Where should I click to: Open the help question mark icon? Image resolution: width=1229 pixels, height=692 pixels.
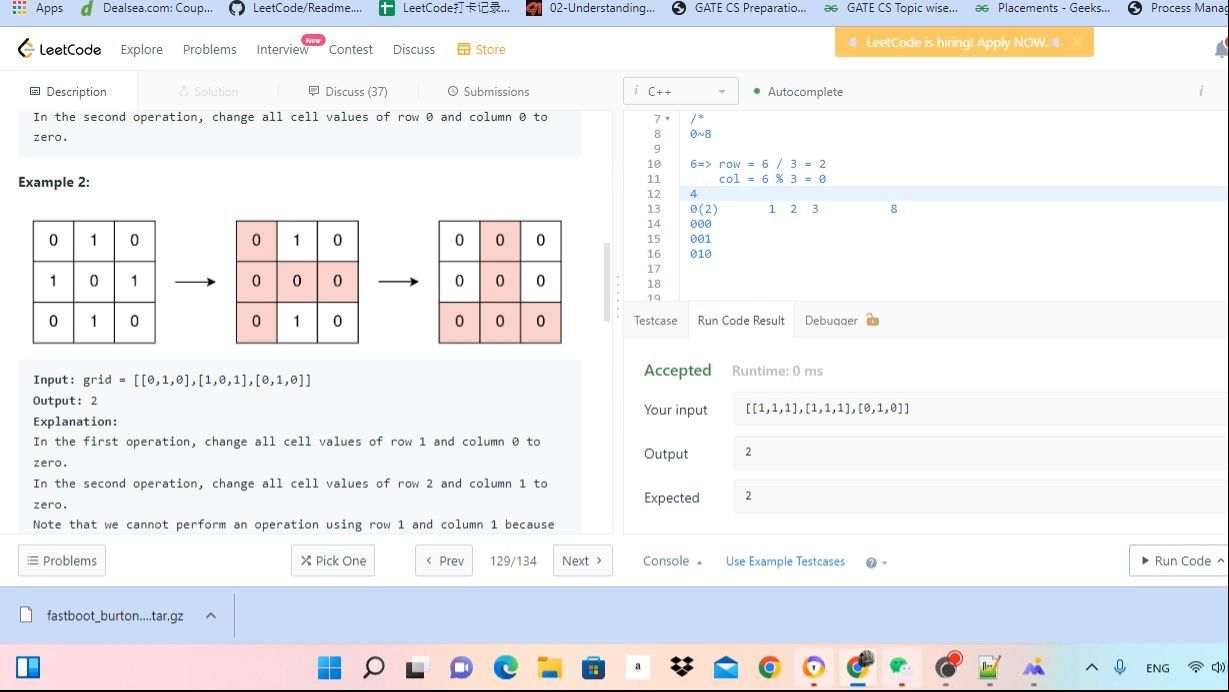point(871,562)
